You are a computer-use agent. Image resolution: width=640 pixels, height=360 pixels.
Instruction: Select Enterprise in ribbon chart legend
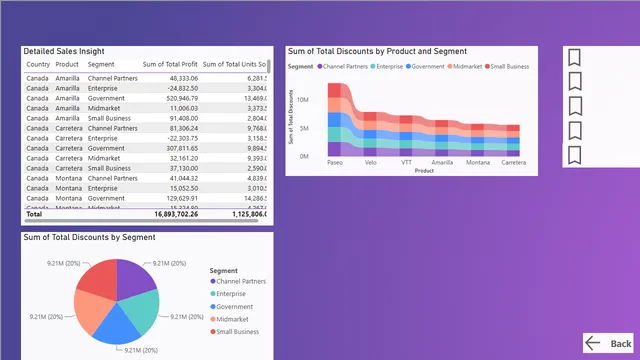tap(387, 67)
